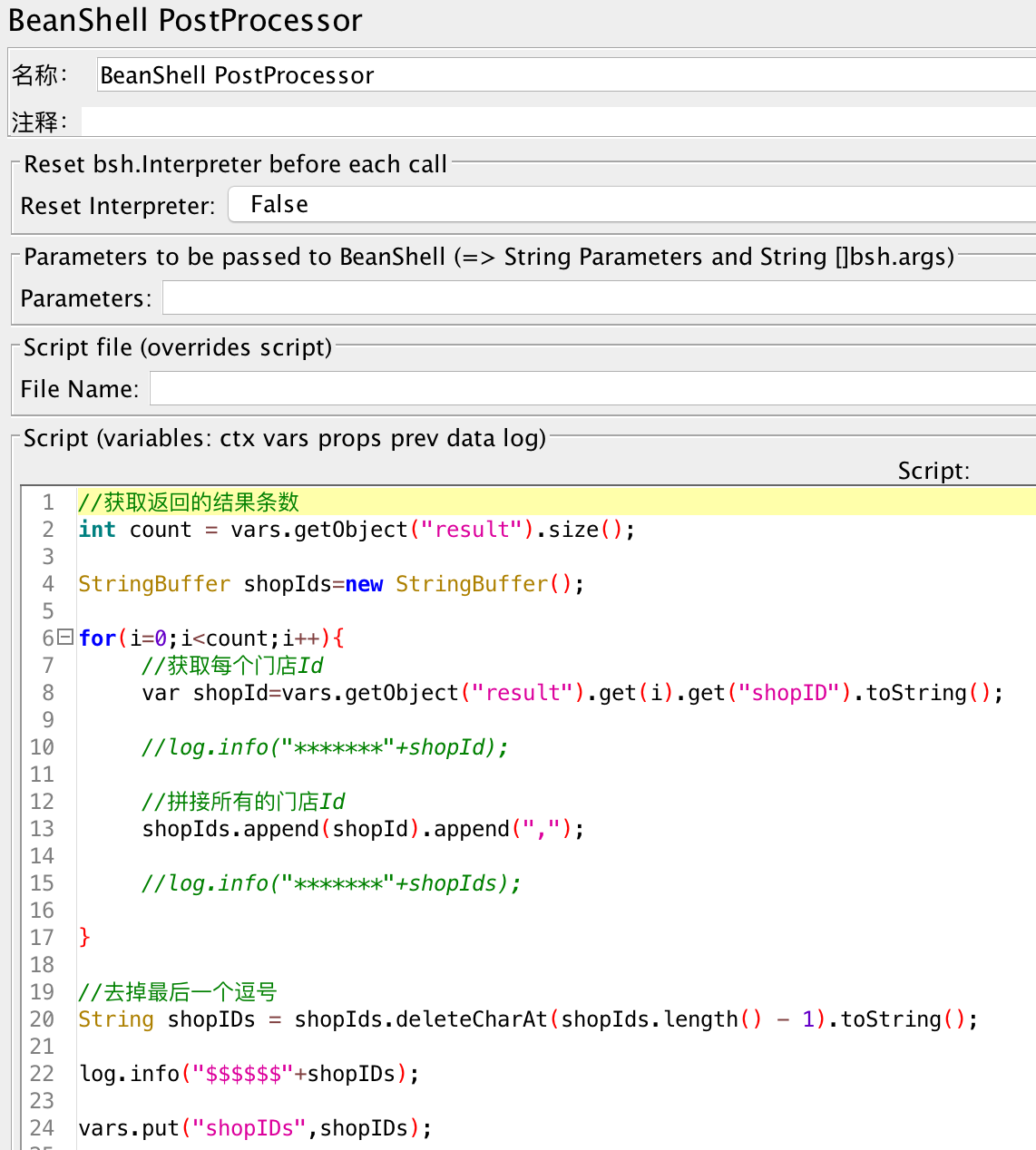
Task: Click the Parameters input field
Action: (599, 298)
